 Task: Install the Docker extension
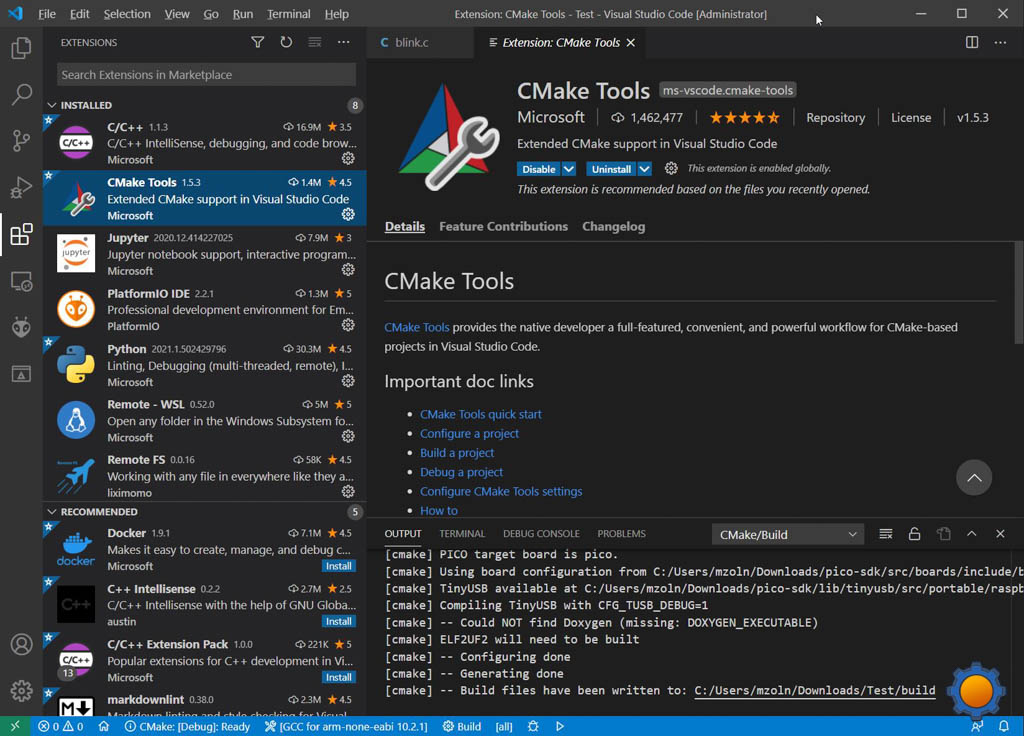pyautogui.click(x=338, y=565)
